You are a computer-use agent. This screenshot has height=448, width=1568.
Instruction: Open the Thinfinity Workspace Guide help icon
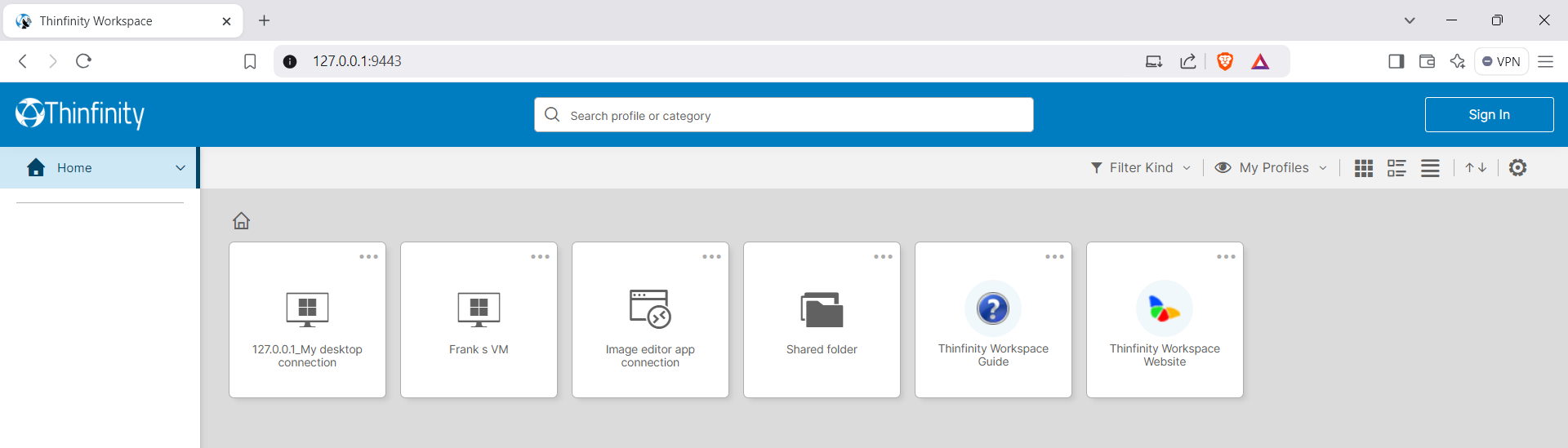pyautogui.click(x=993, y=308)
